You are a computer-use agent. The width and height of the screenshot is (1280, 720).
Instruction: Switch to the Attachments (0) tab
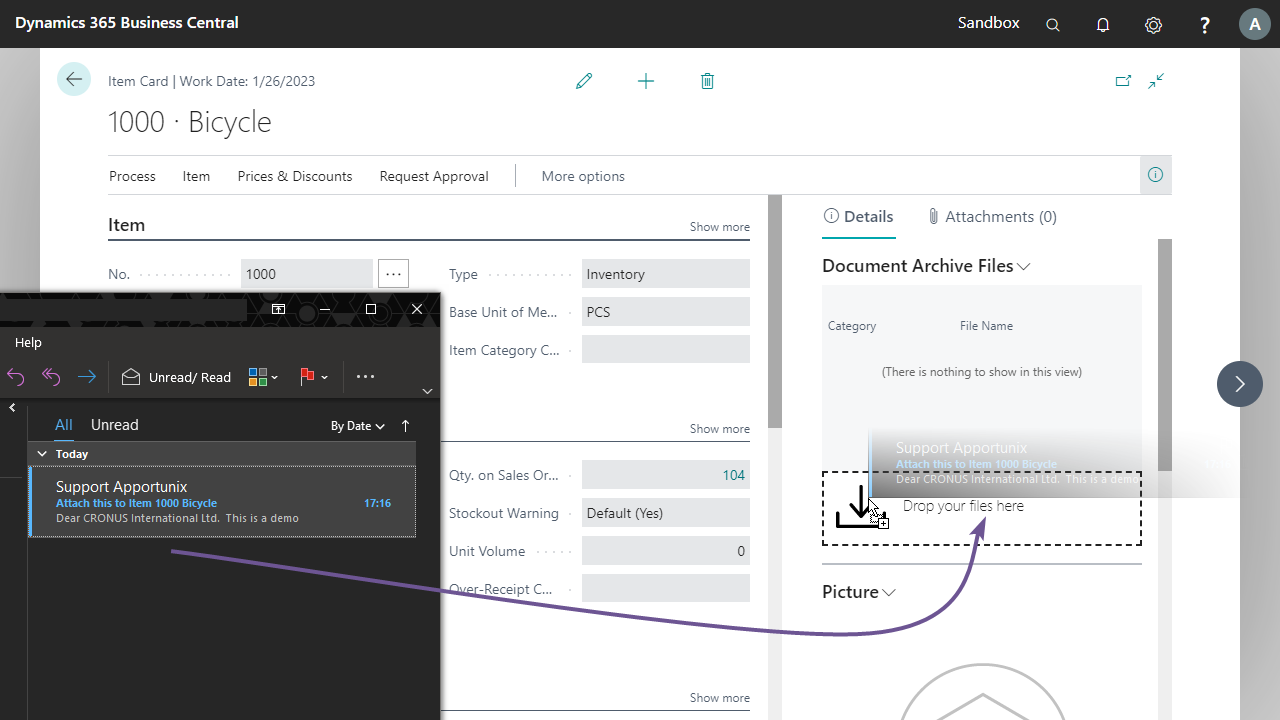click(x=991, y=216)
